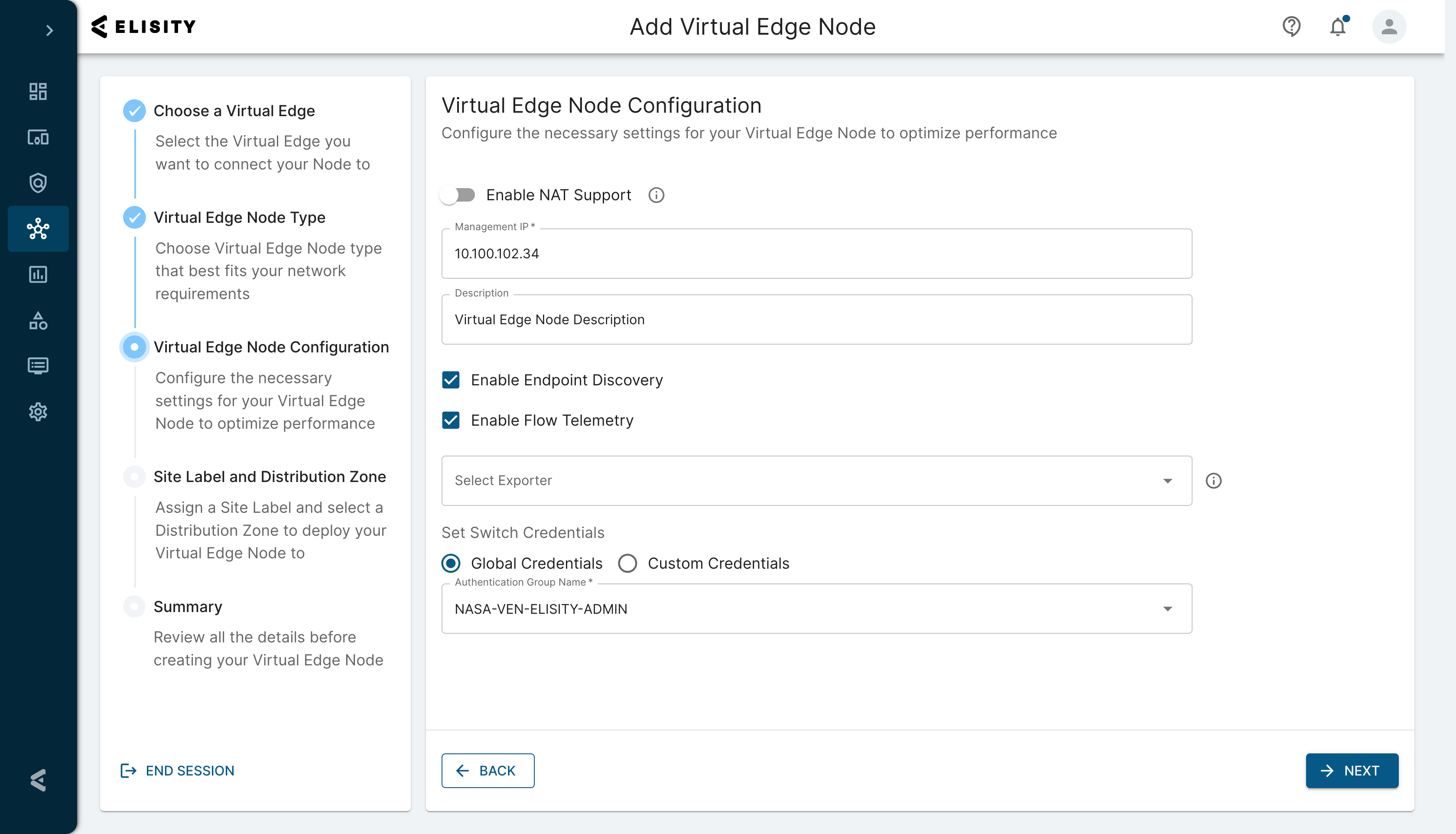
Task: Click the Enable NAT Support label text
Action: (558, 195)
